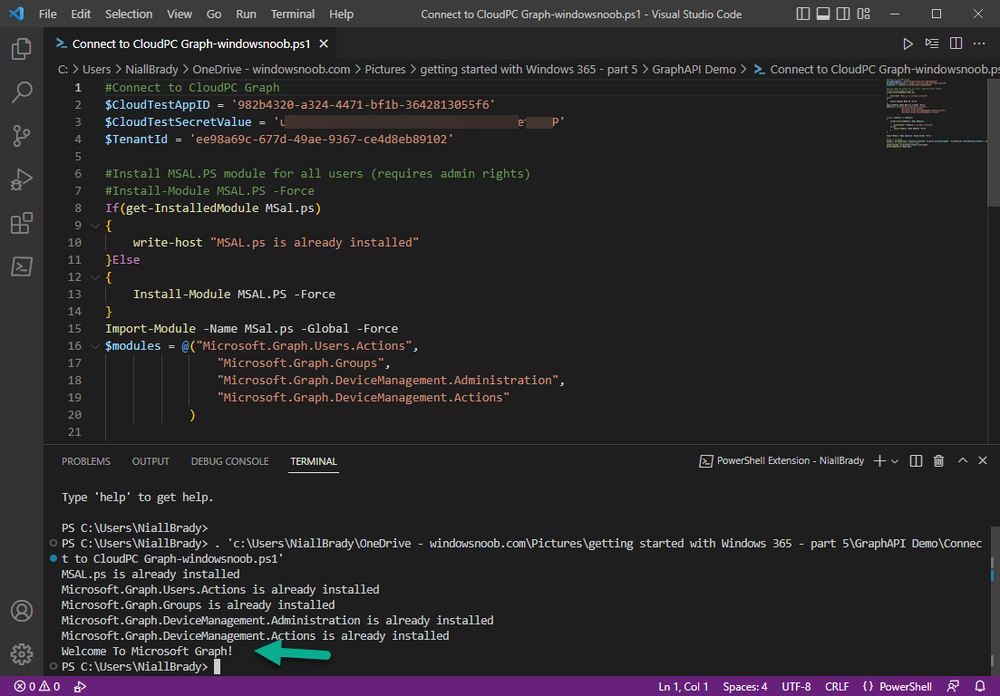
Task: Open the Selection menu
Action: [x=129, y=13]
